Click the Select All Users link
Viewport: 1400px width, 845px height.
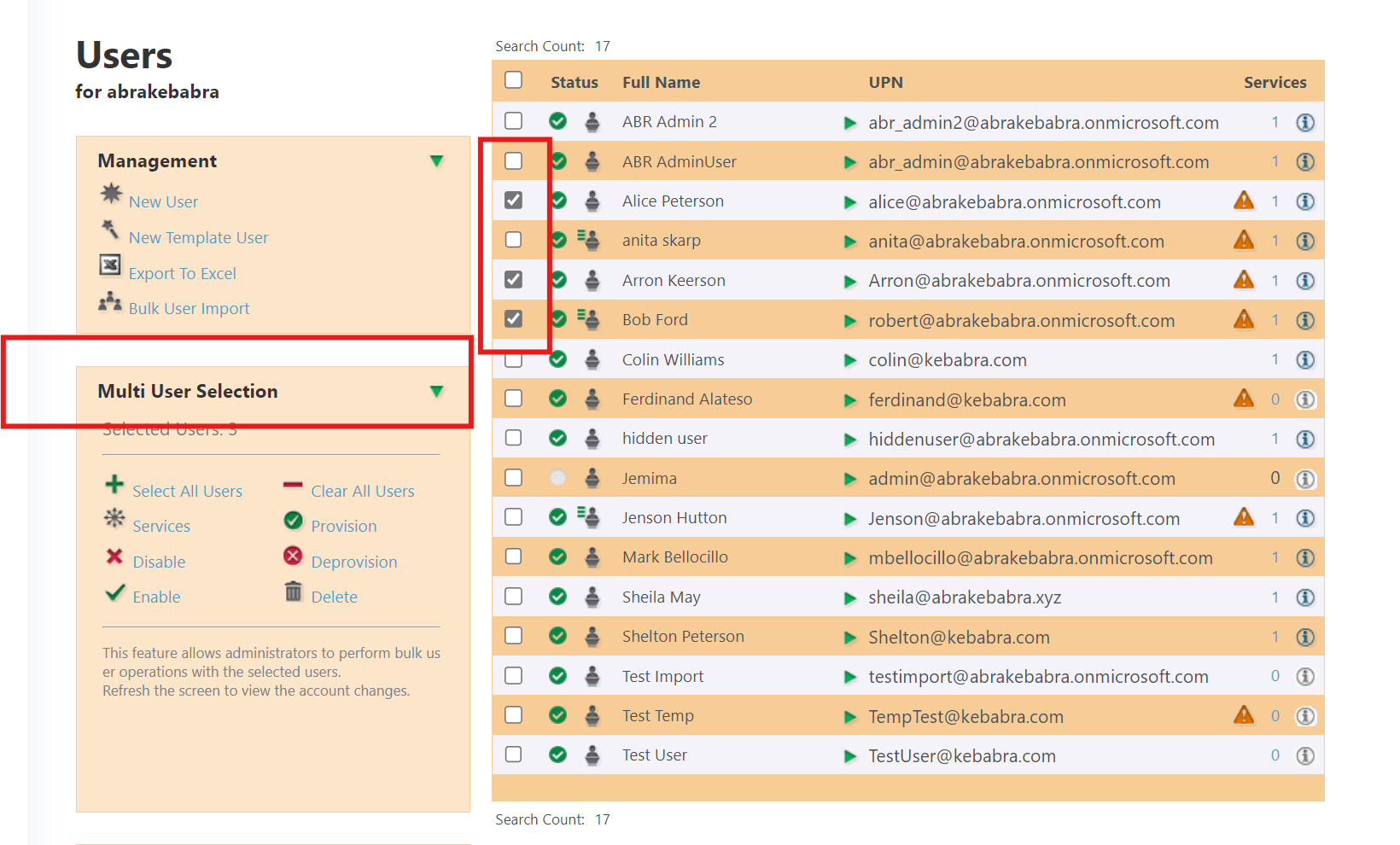[186, 491]
